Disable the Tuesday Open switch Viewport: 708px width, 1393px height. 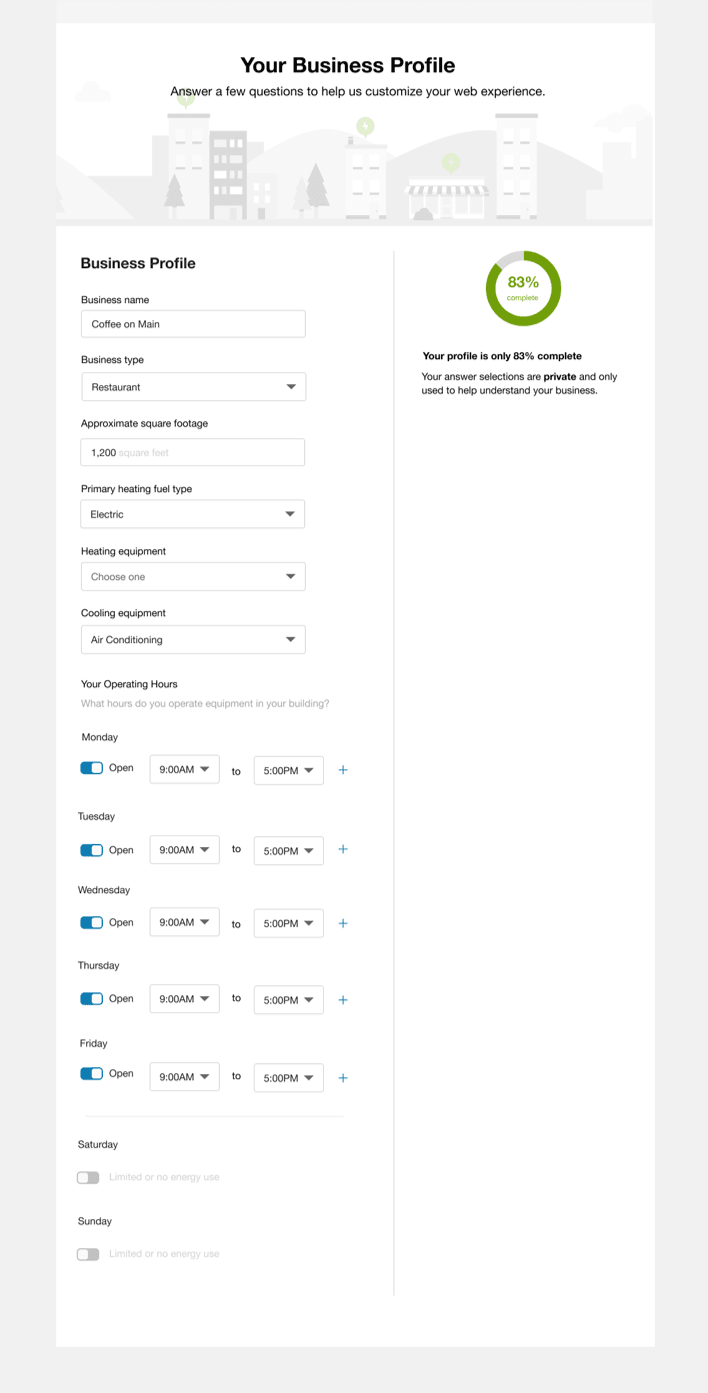[91, 850]
